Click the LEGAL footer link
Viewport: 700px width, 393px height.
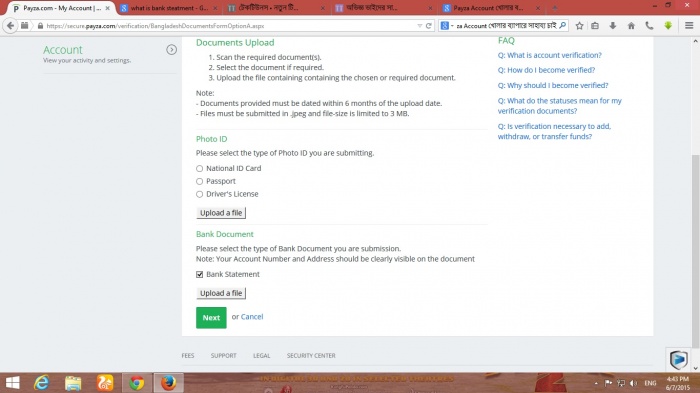point(262,355)
